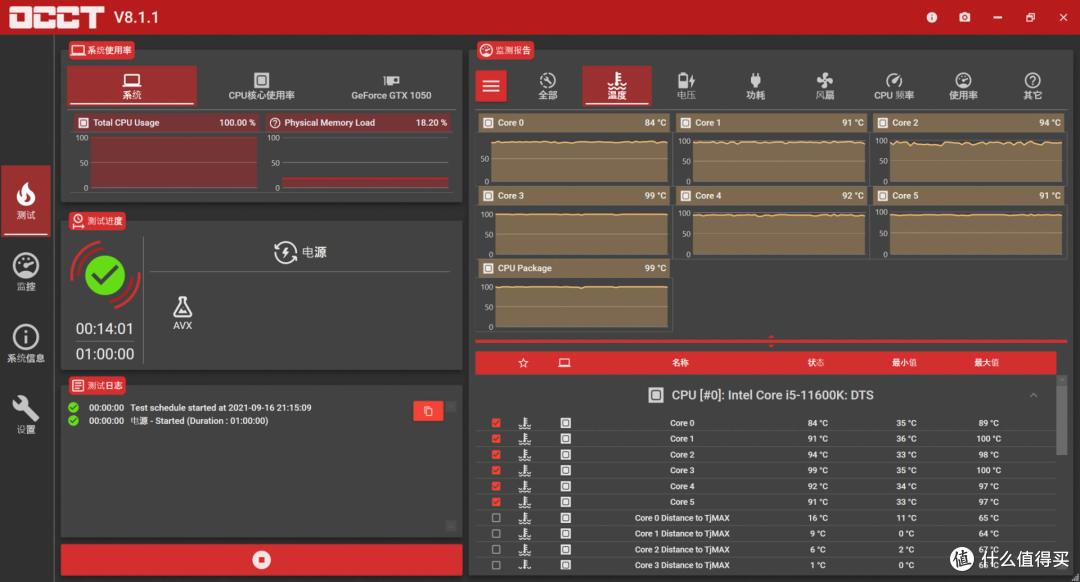Uncheck the Core 2 graph checkbox

(x=496, y=455)
